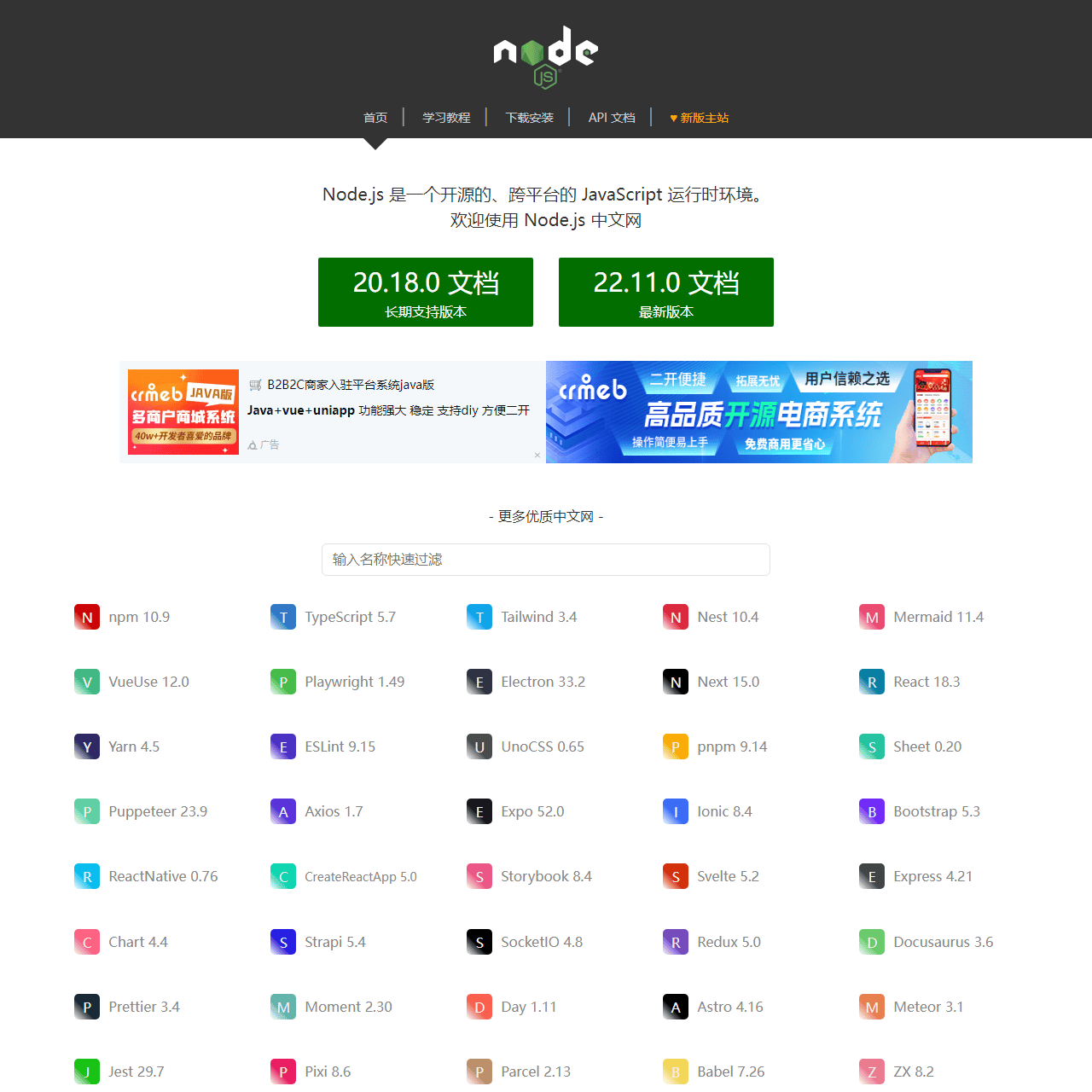This screenshot has width=1092, height=1092.
Task: Click the Storybook S icon
Action: coord(479,876)
